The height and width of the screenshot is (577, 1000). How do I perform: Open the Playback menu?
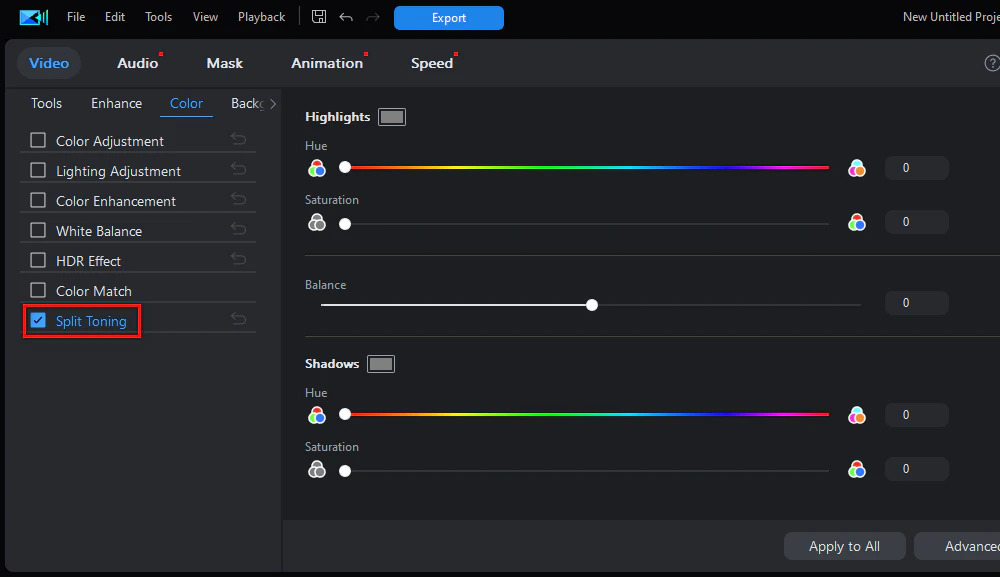pos(261,17)
